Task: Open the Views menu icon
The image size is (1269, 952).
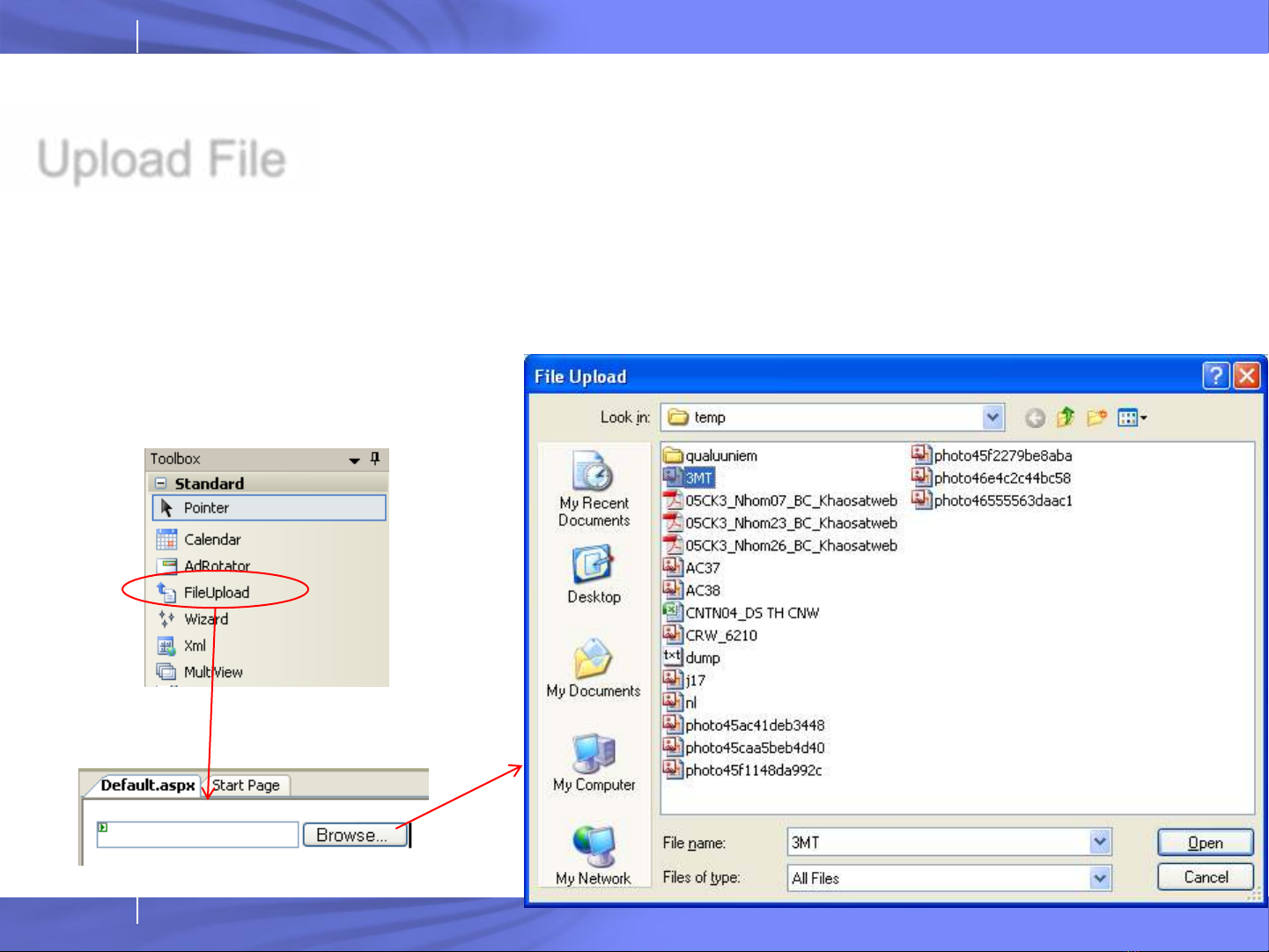Action: pos(1132,417)
